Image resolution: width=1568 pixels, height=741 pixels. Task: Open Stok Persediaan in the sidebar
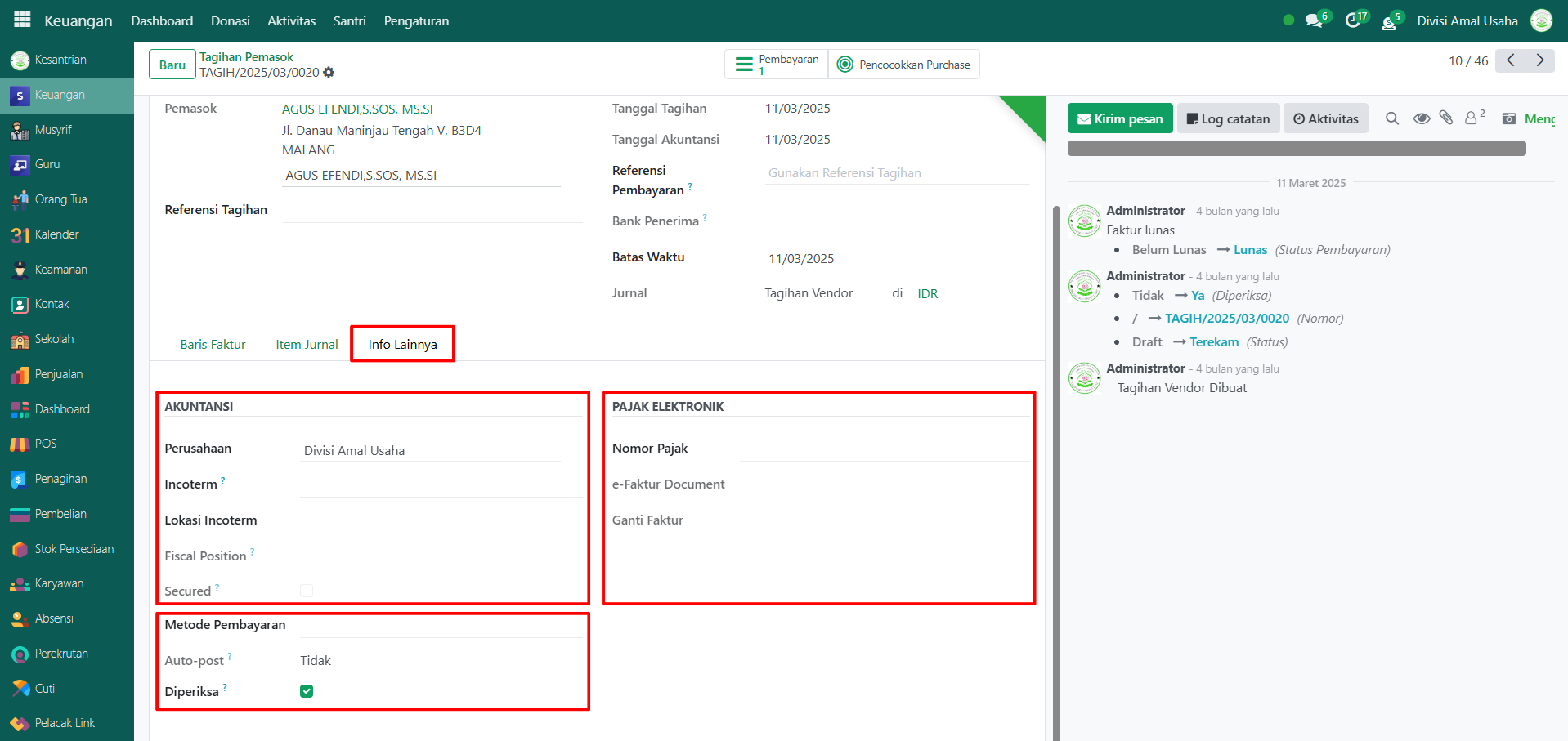point(74,549)
